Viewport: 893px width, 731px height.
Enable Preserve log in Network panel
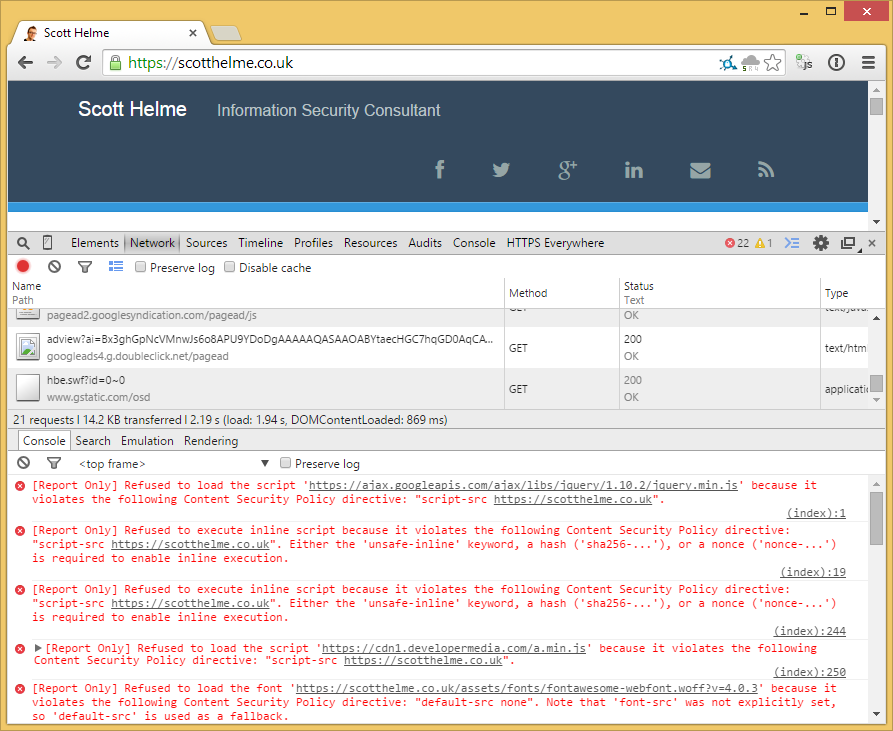[141, 267]
